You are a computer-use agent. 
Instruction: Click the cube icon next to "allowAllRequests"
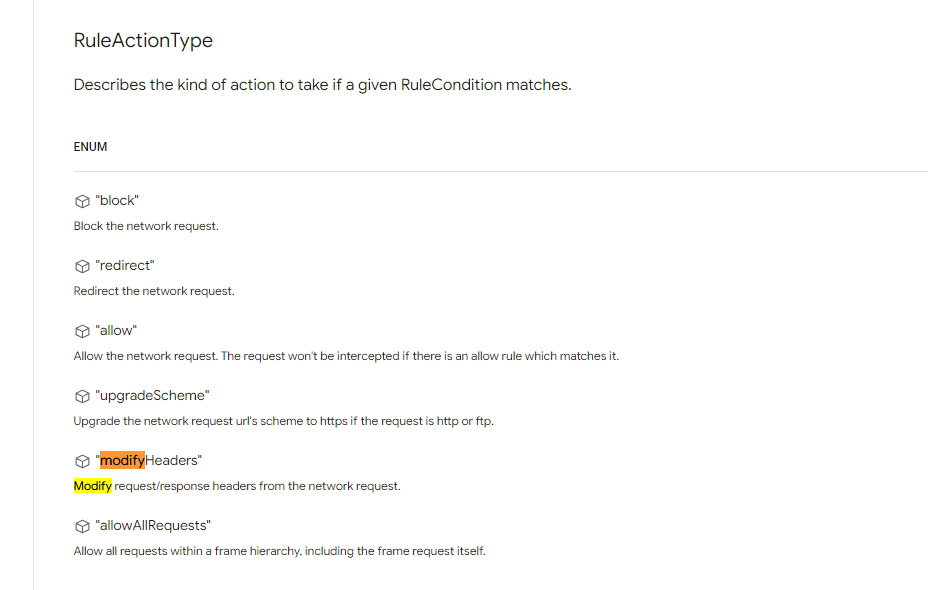tap(82, 526)
